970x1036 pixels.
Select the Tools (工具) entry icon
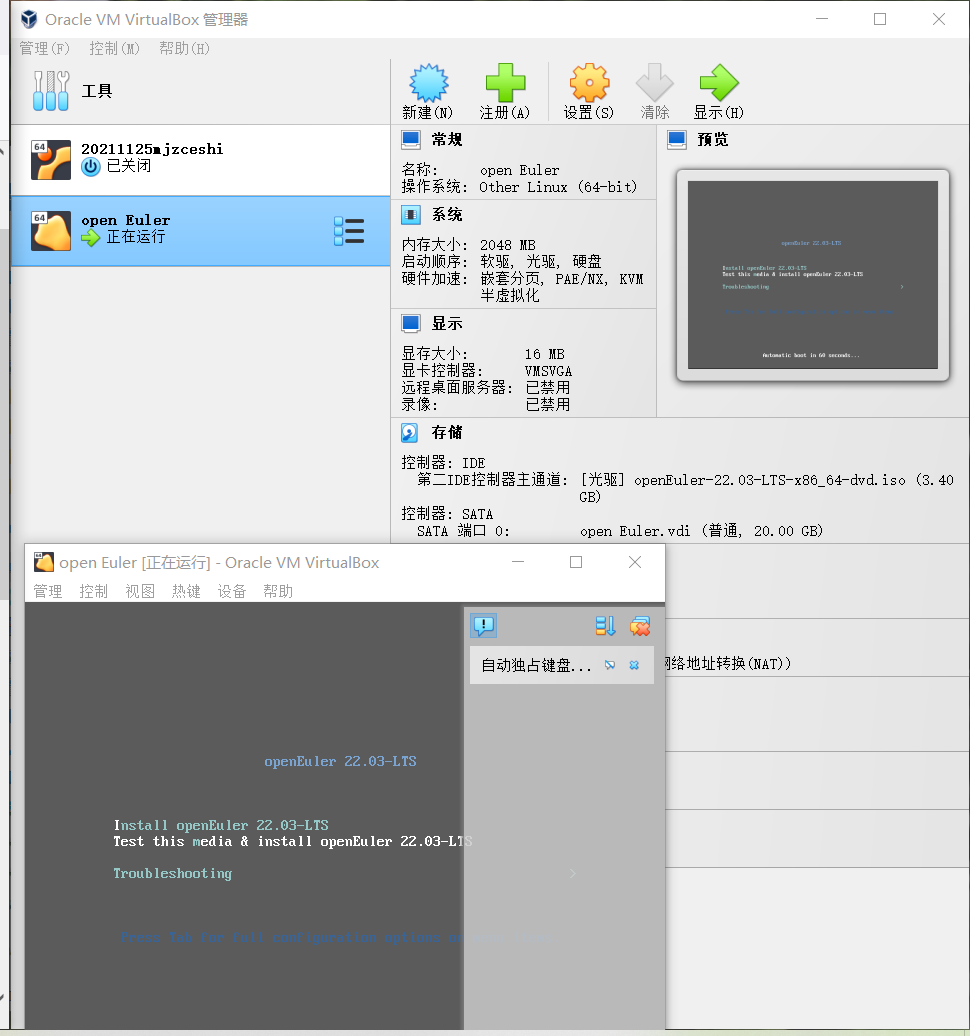(51, 91)
